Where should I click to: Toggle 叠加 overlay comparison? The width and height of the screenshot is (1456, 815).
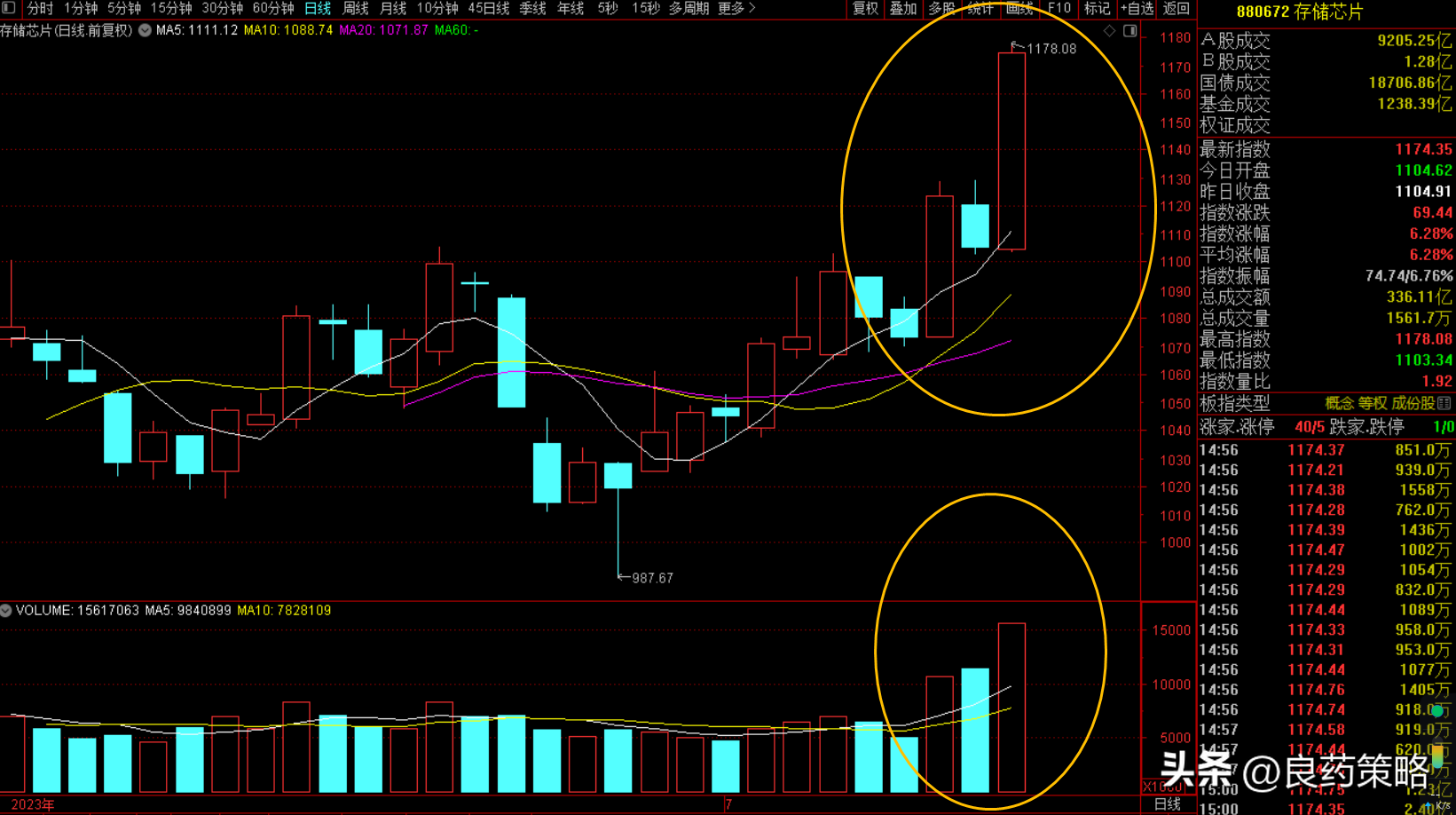[x=903, y=9]
